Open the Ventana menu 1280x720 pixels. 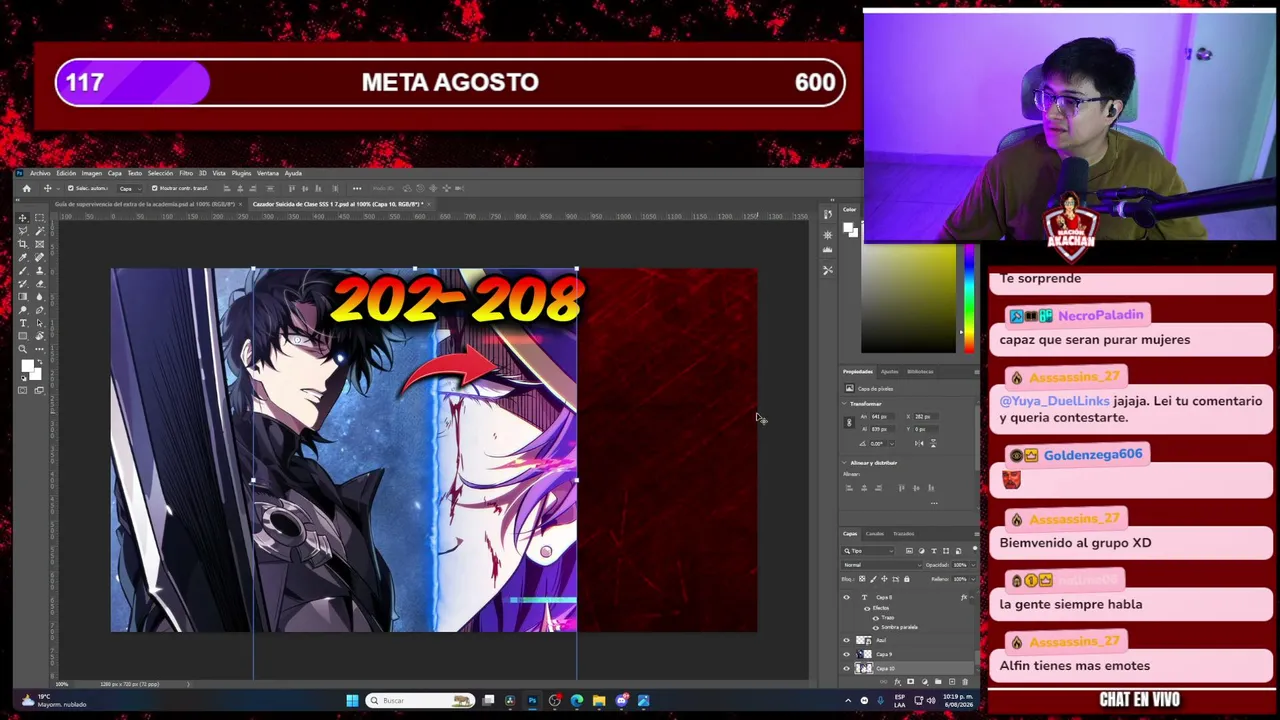click(267, 173)
